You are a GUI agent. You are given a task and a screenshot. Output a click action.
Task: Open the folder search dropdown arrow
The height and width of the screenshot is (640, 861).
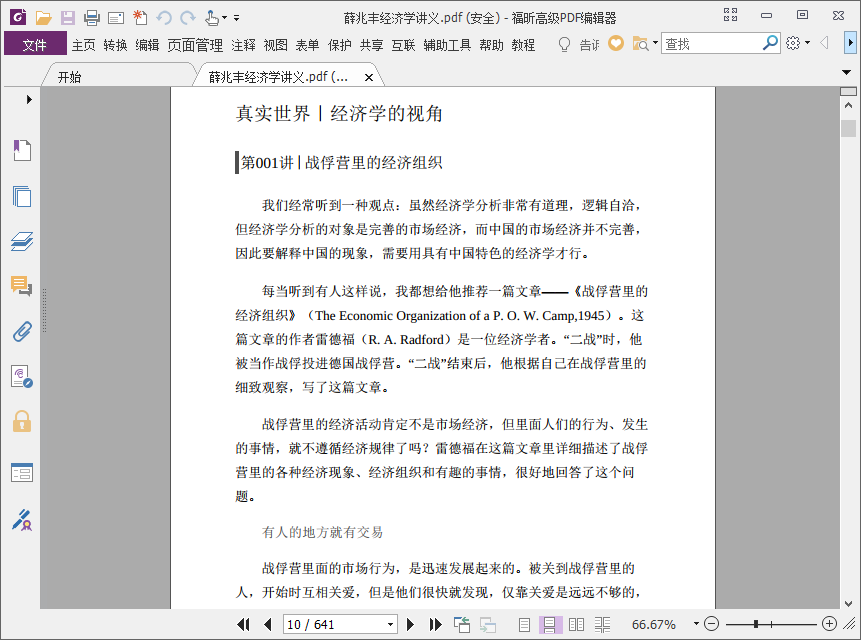click(x=656, y=42)
